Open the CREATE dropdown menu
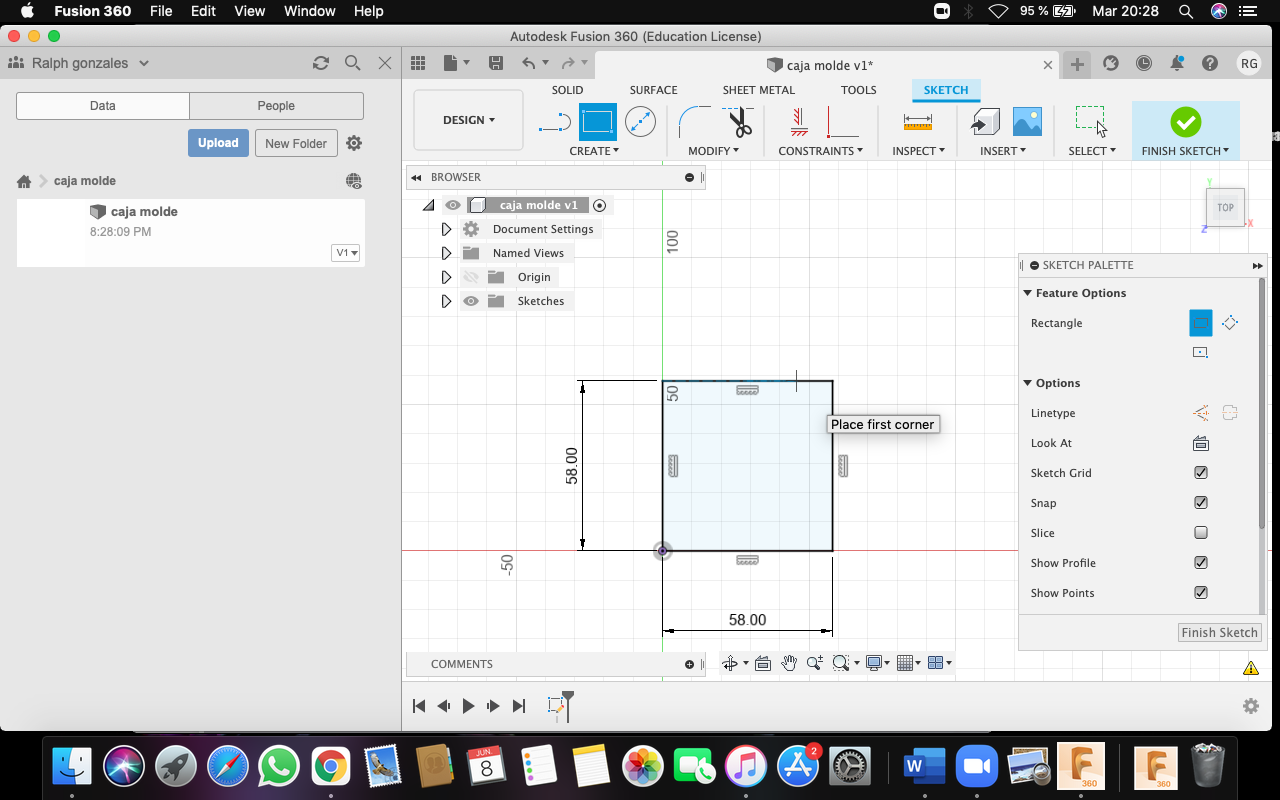The image size is (1280, 800). [594, 151]
